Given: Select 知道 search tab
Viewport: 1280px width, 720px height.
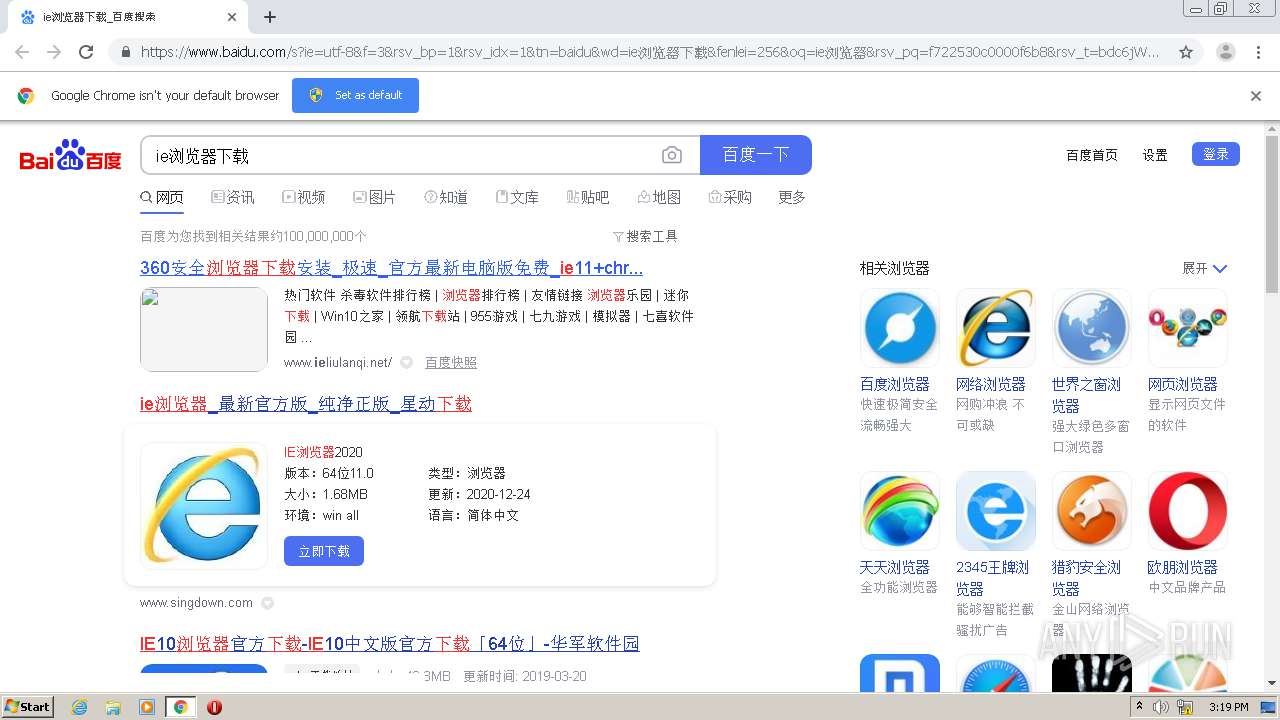Looking at the screenshot, I should pyautogui.click(x=446, y=198).
